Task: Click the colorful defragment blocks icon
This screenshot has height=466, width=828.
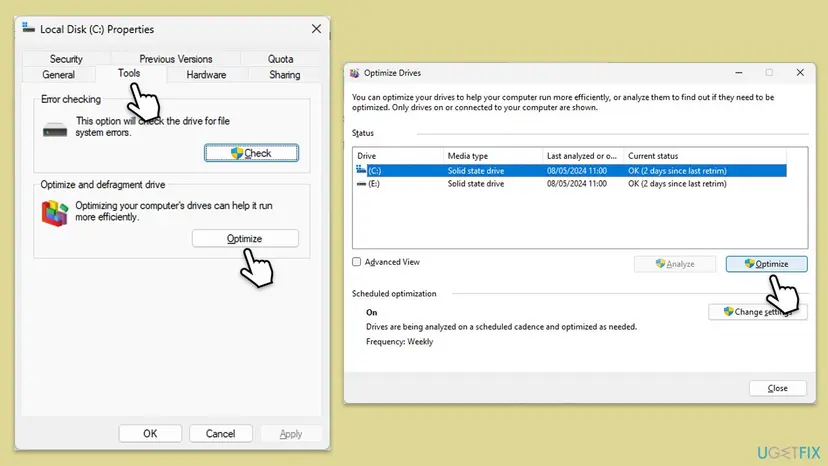Action: (55, 213)
